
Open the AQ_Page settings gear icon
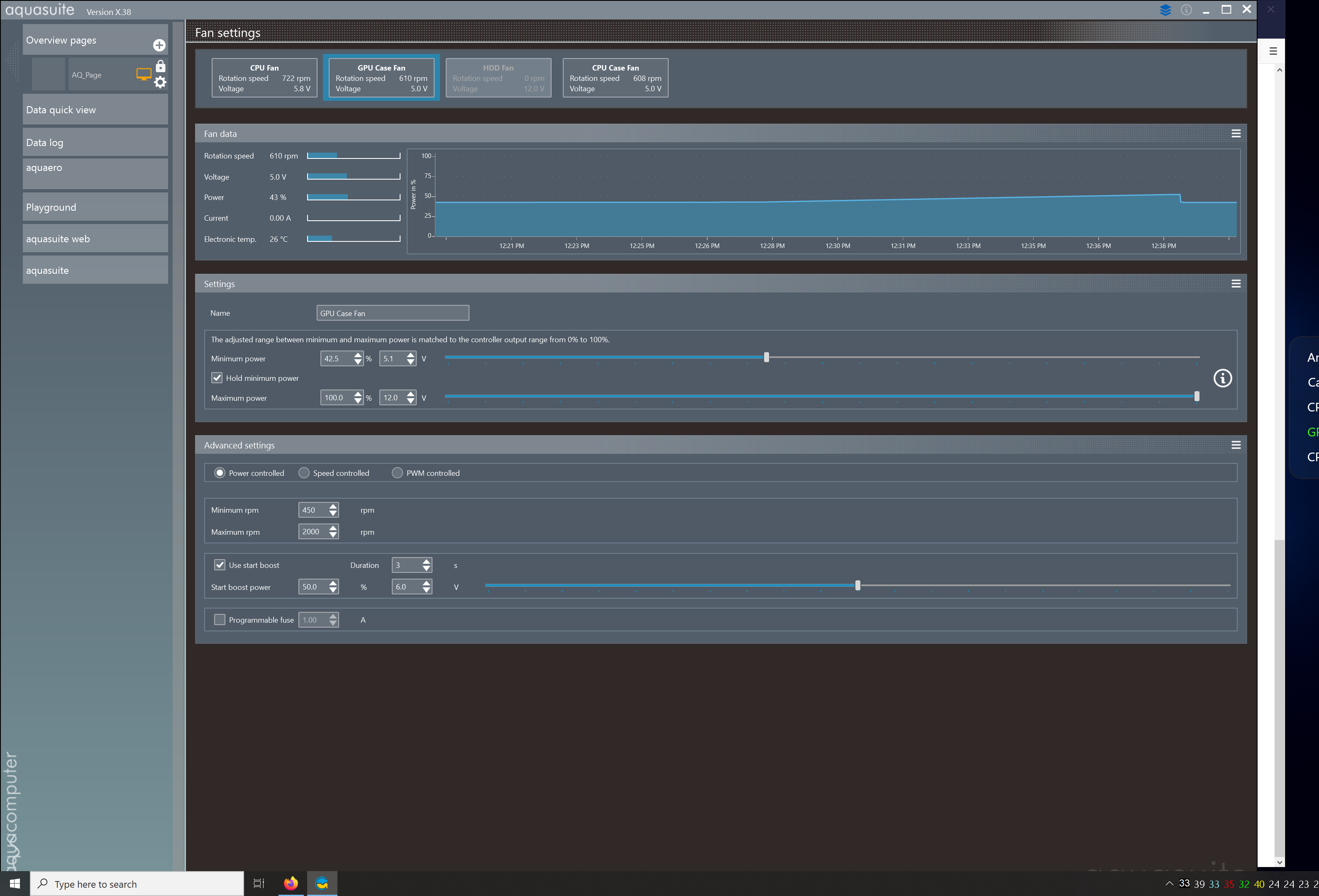click(161, 82)
